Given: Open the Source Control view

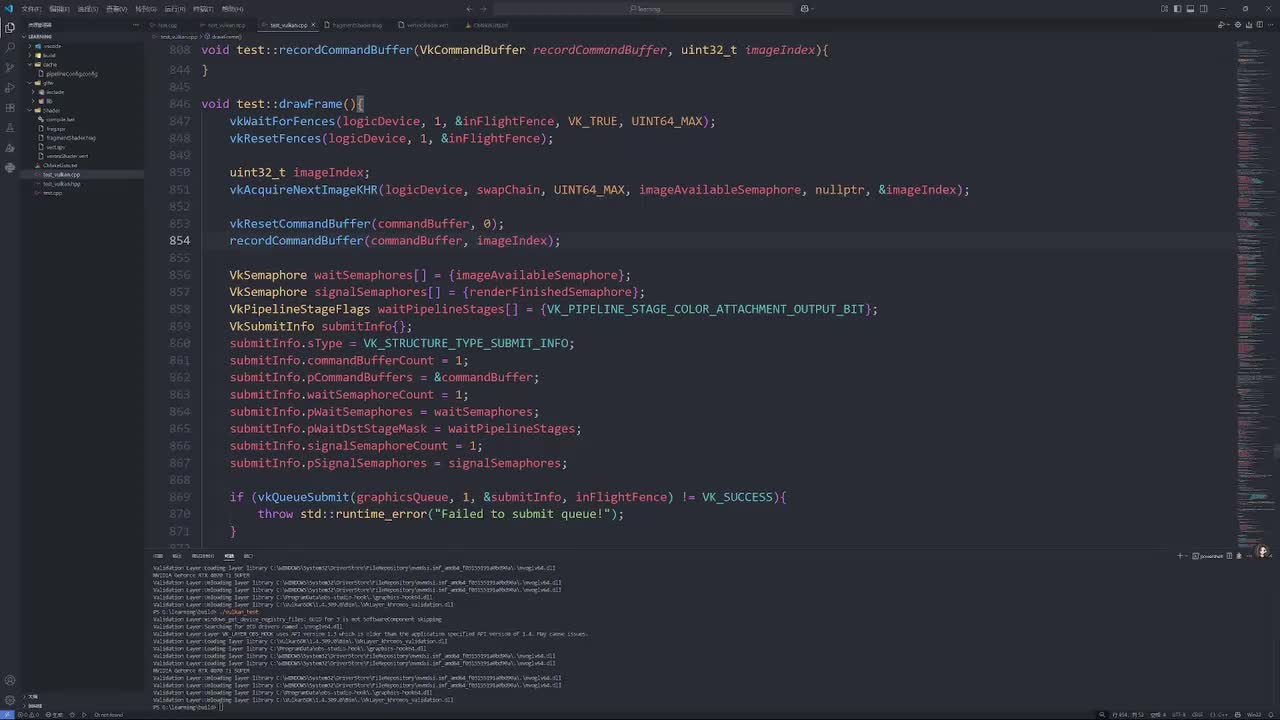Looking at the screenshot, I should 10,67.
